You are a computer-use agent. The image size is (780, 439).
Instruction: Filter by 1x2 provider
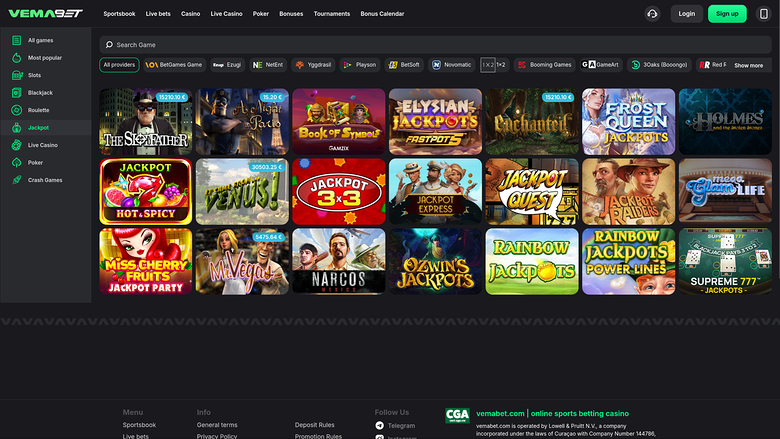pyautogui.click(x=494, y=65)
